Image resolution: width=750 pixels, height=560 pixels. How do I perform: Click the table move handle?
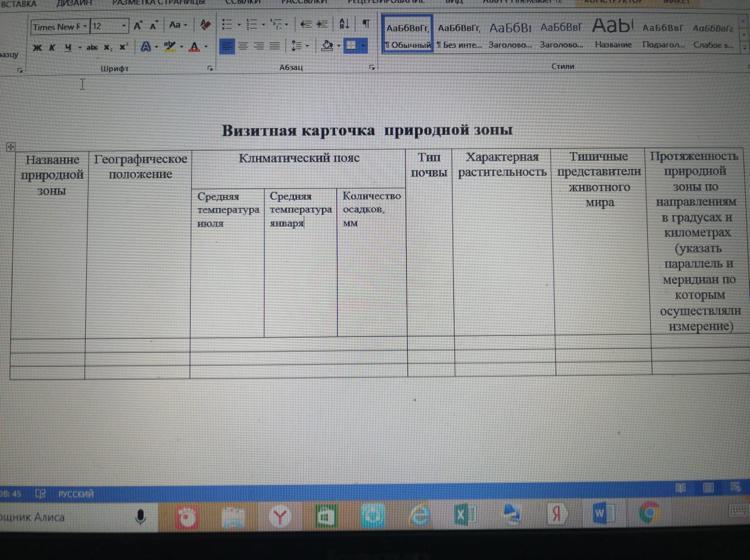click(11, 147)
